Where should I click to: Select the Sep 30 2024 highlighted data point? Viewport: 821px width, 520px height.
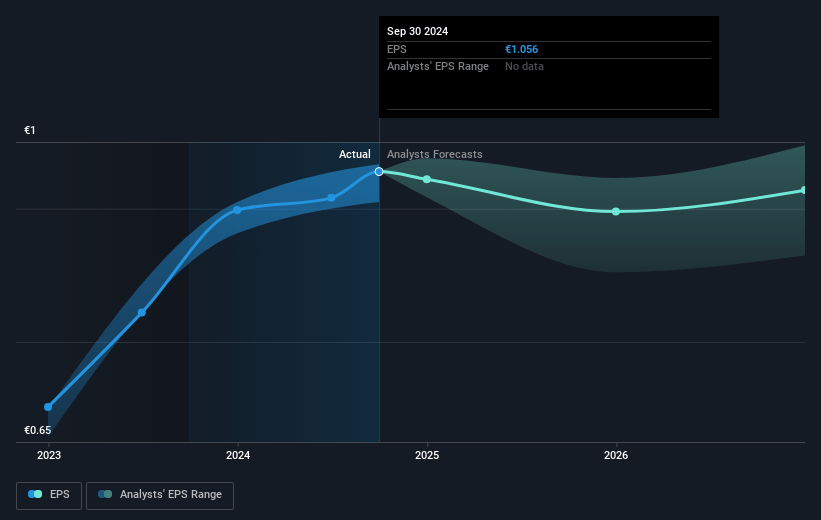379,172
